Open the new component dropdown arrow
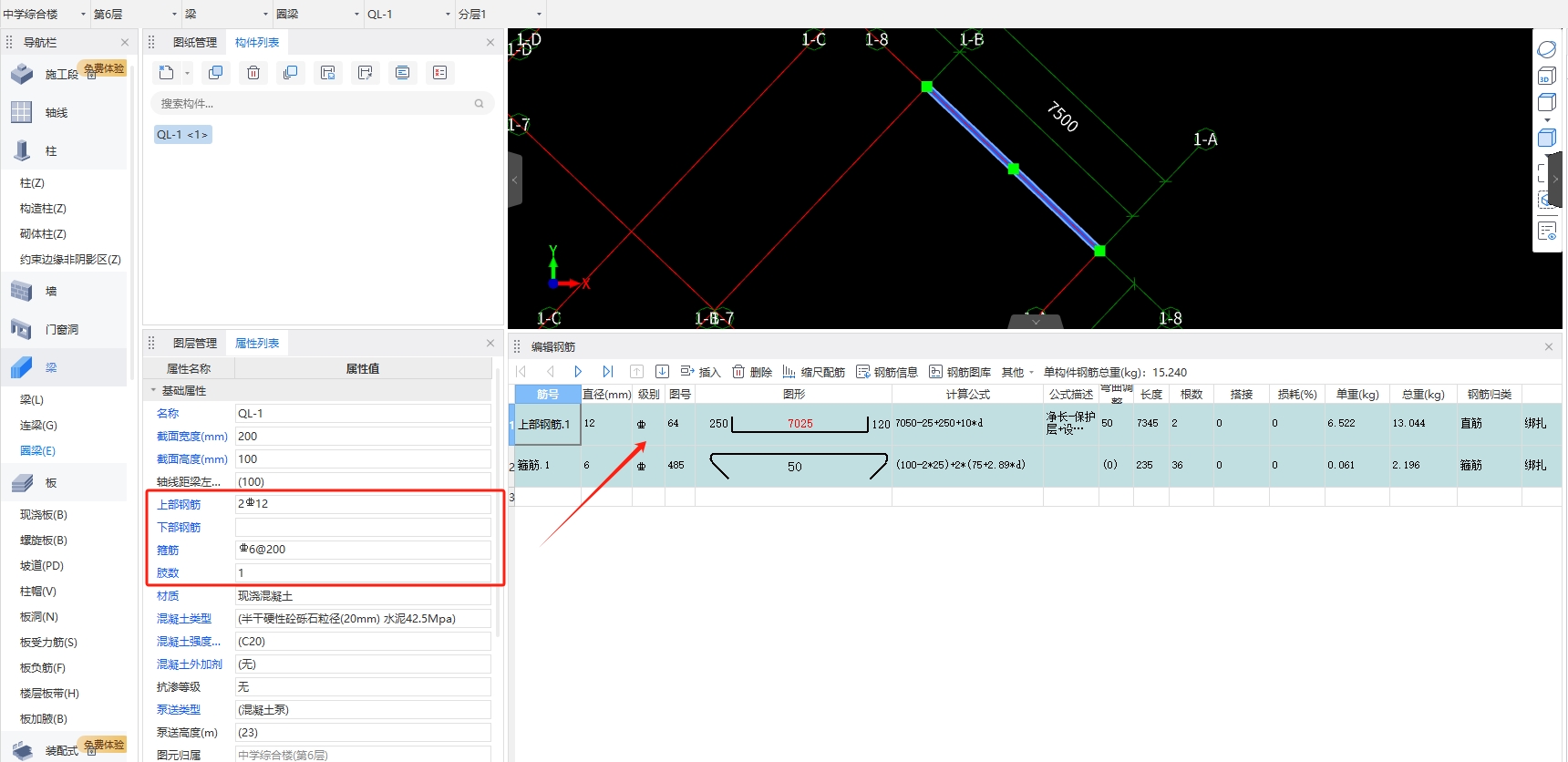1568x762 pixels. coord(187,73)
